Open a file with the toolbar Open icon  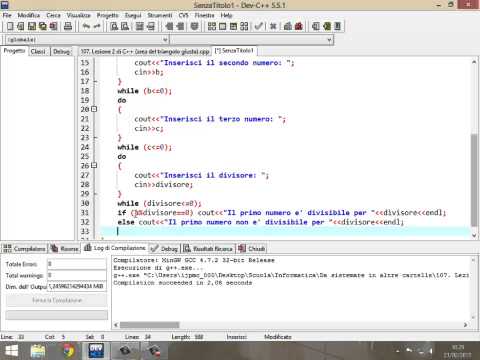coord(21,26)
